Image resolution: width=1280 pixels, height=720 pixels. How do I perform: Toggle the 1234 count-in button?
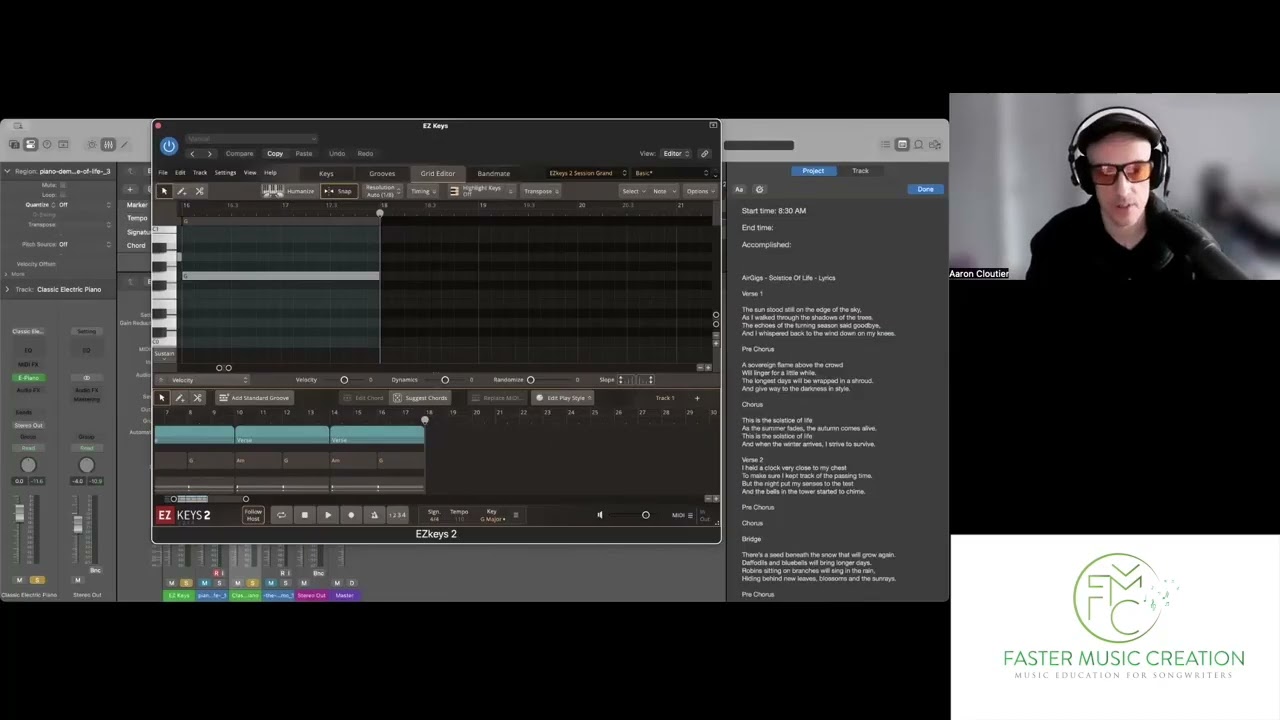point(397,515)
